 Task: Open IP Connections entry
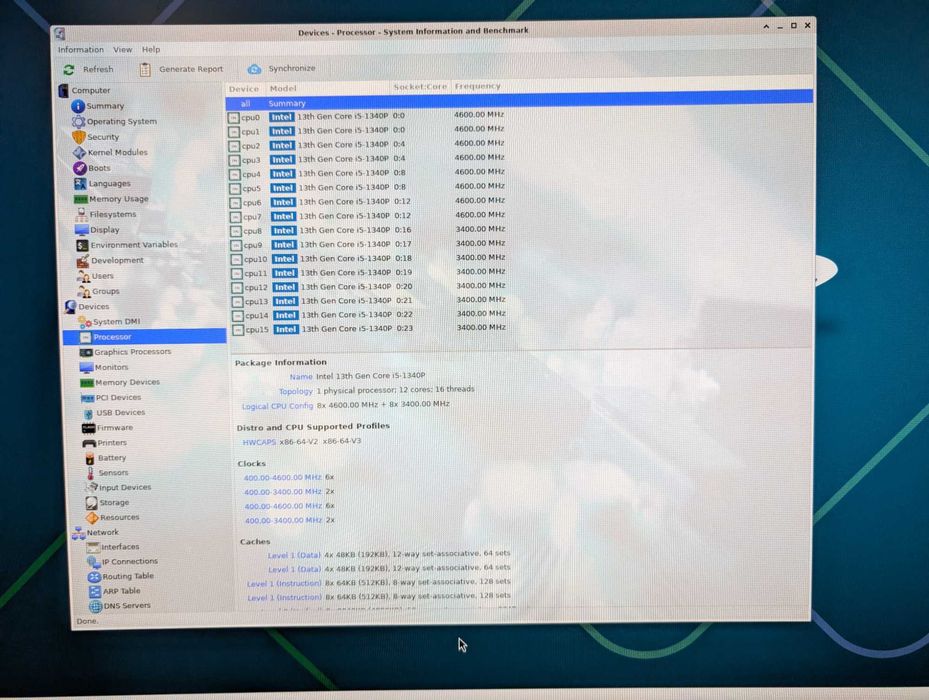(x=123, y=561)
